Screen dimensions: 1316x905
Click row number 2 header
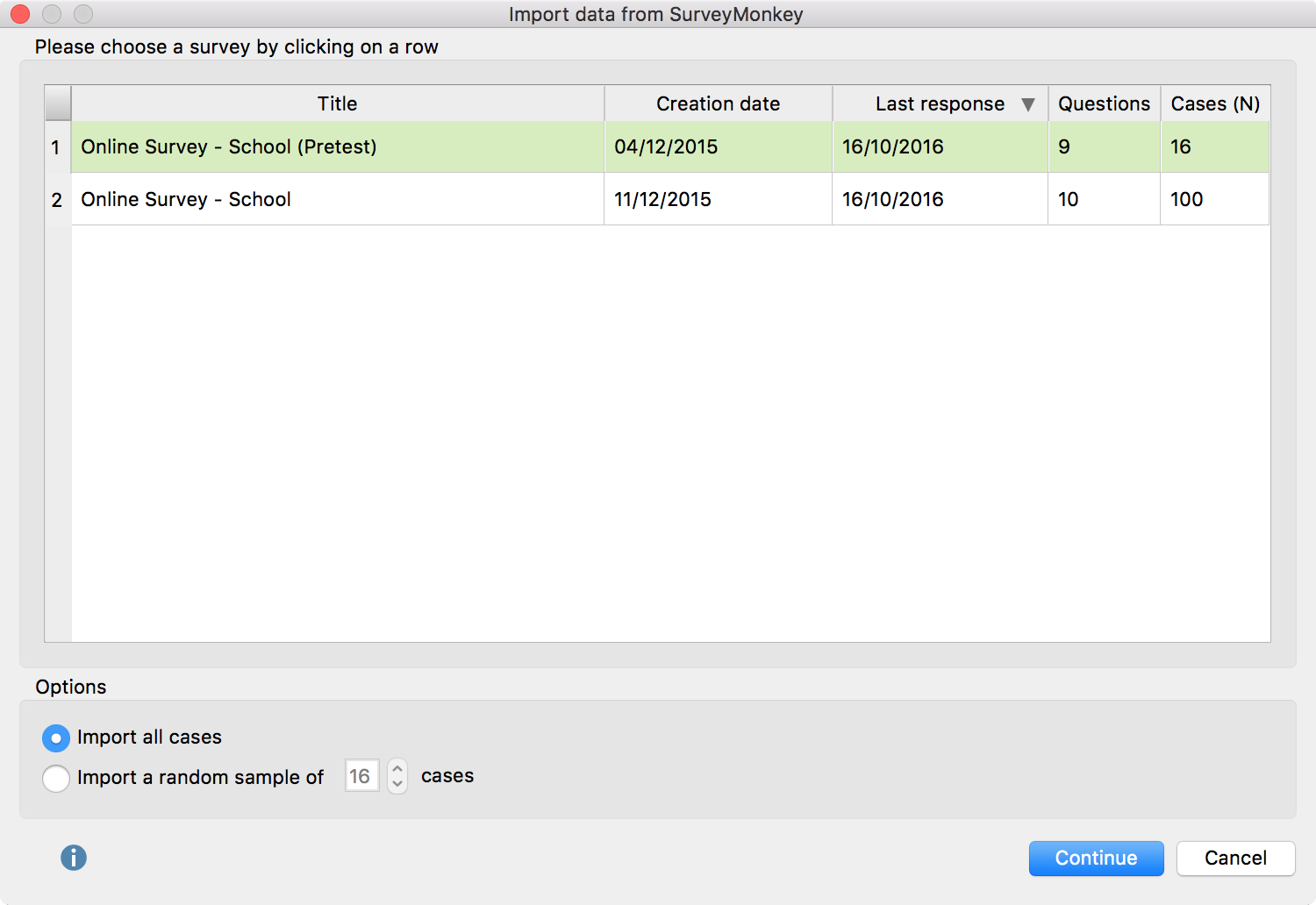57,200
